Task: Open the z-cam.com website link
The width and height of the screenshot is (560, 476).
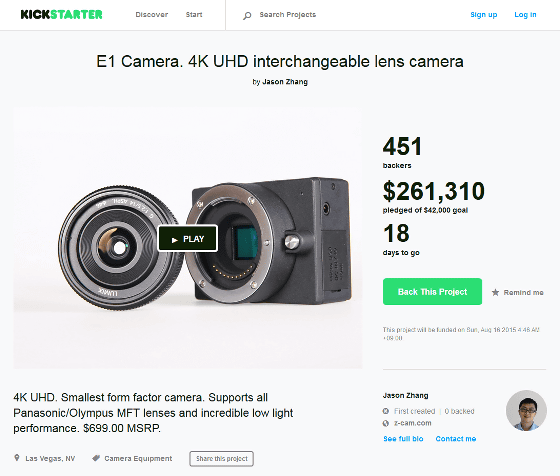Action: 412,423
